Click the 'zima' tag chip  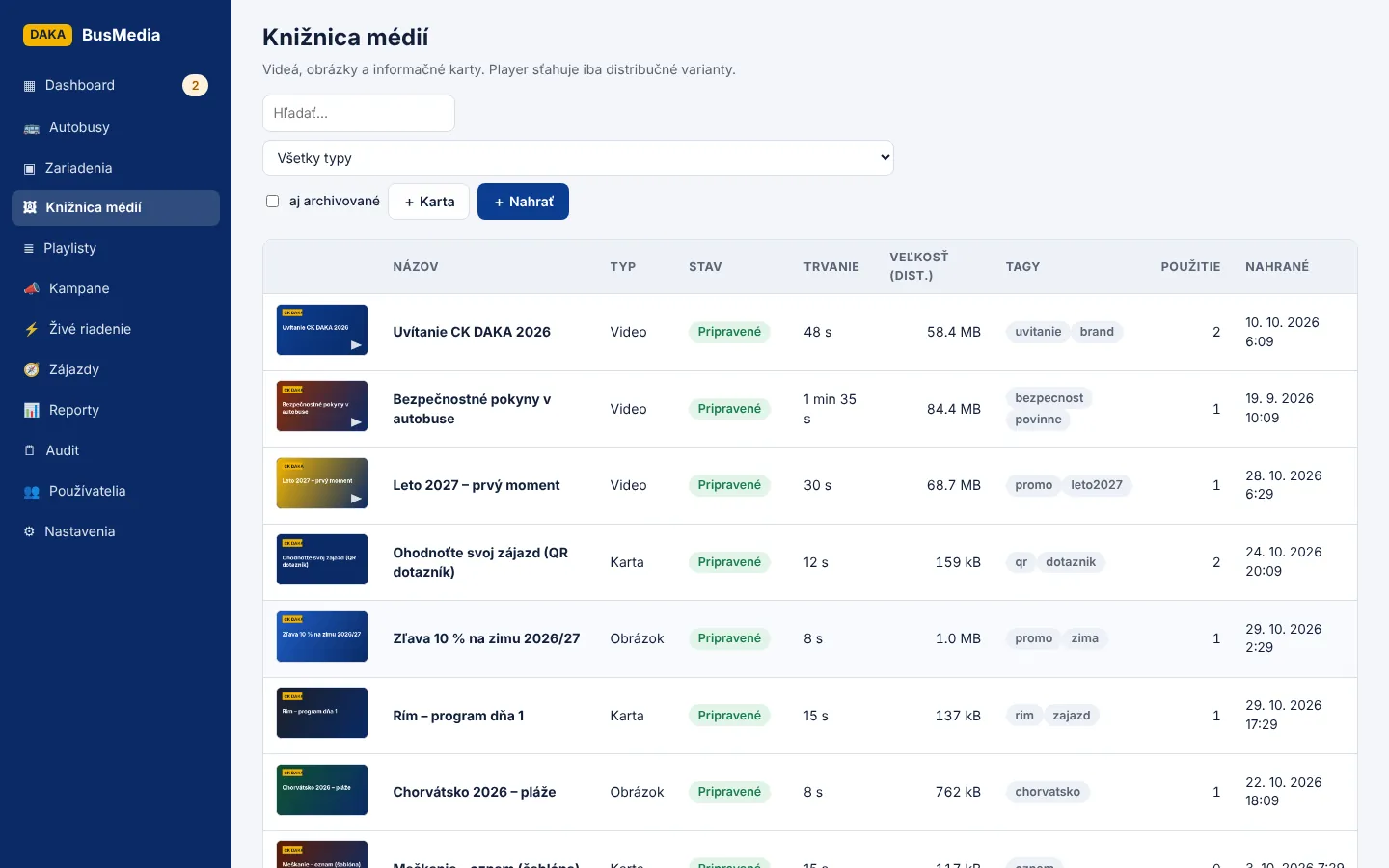point(1085,638)
